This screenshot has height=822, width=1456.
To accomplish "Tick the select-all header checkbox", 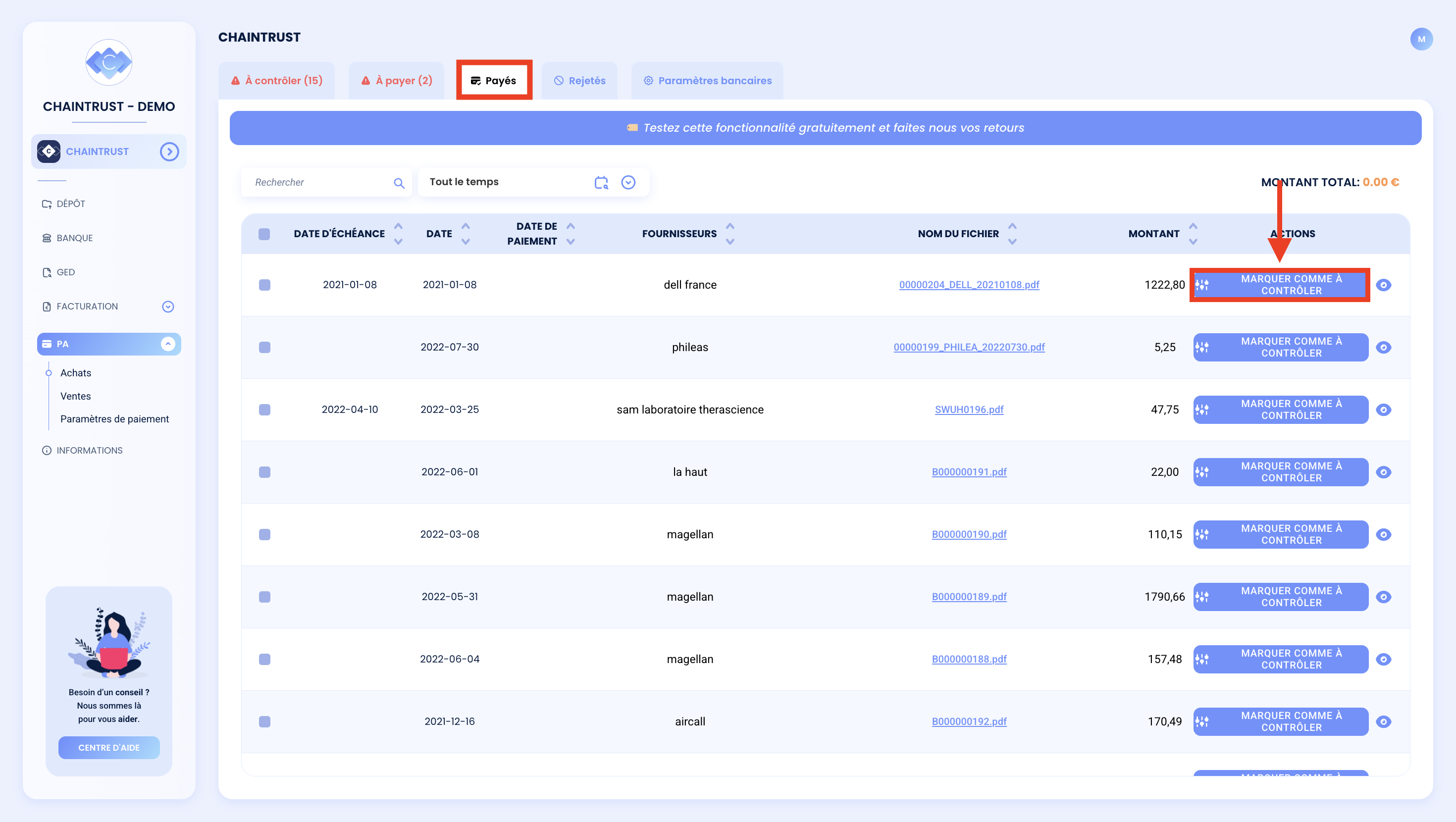I will 264,234.
